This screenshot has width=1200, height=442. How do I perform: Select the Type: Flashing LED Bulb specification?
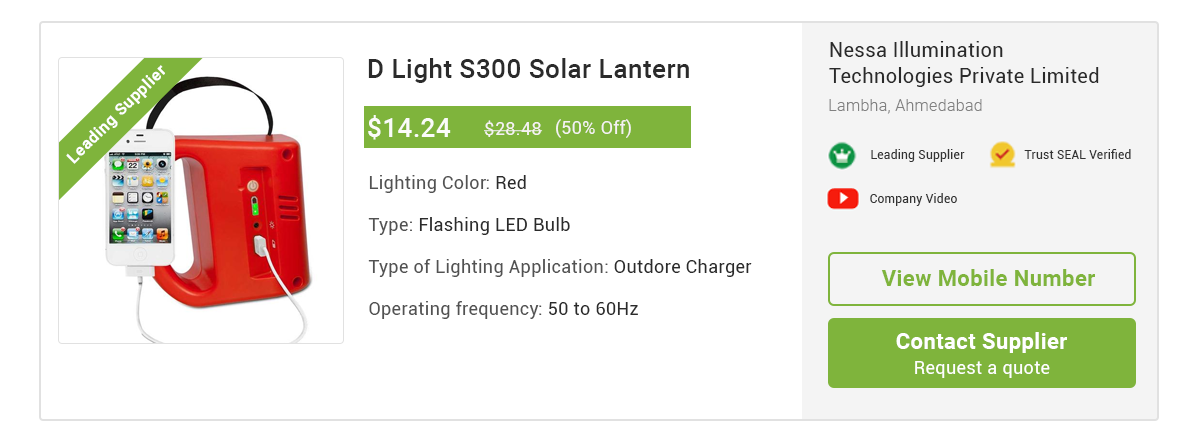469,225
